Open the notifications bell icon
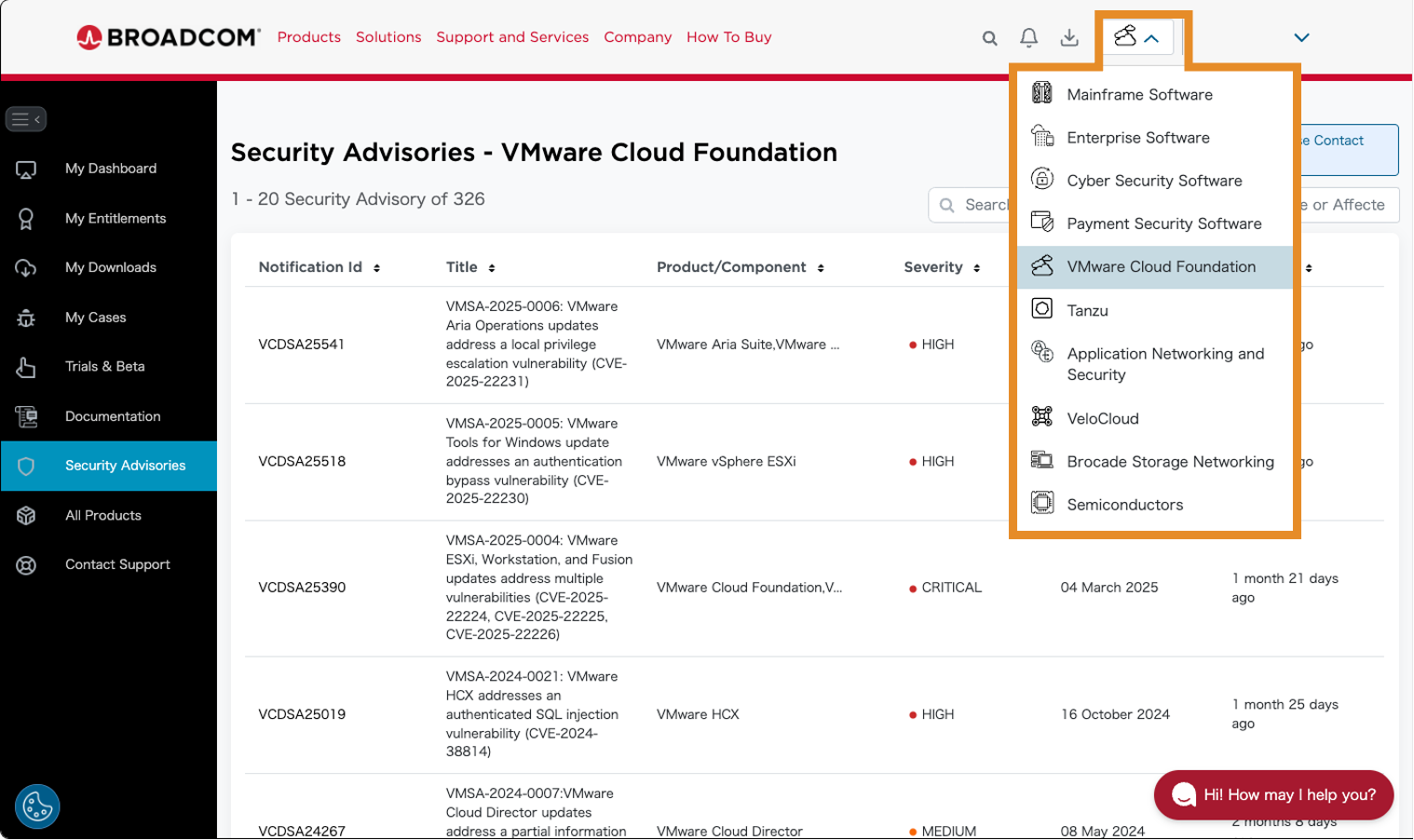1414x840 pixels. coord(1028,37)
